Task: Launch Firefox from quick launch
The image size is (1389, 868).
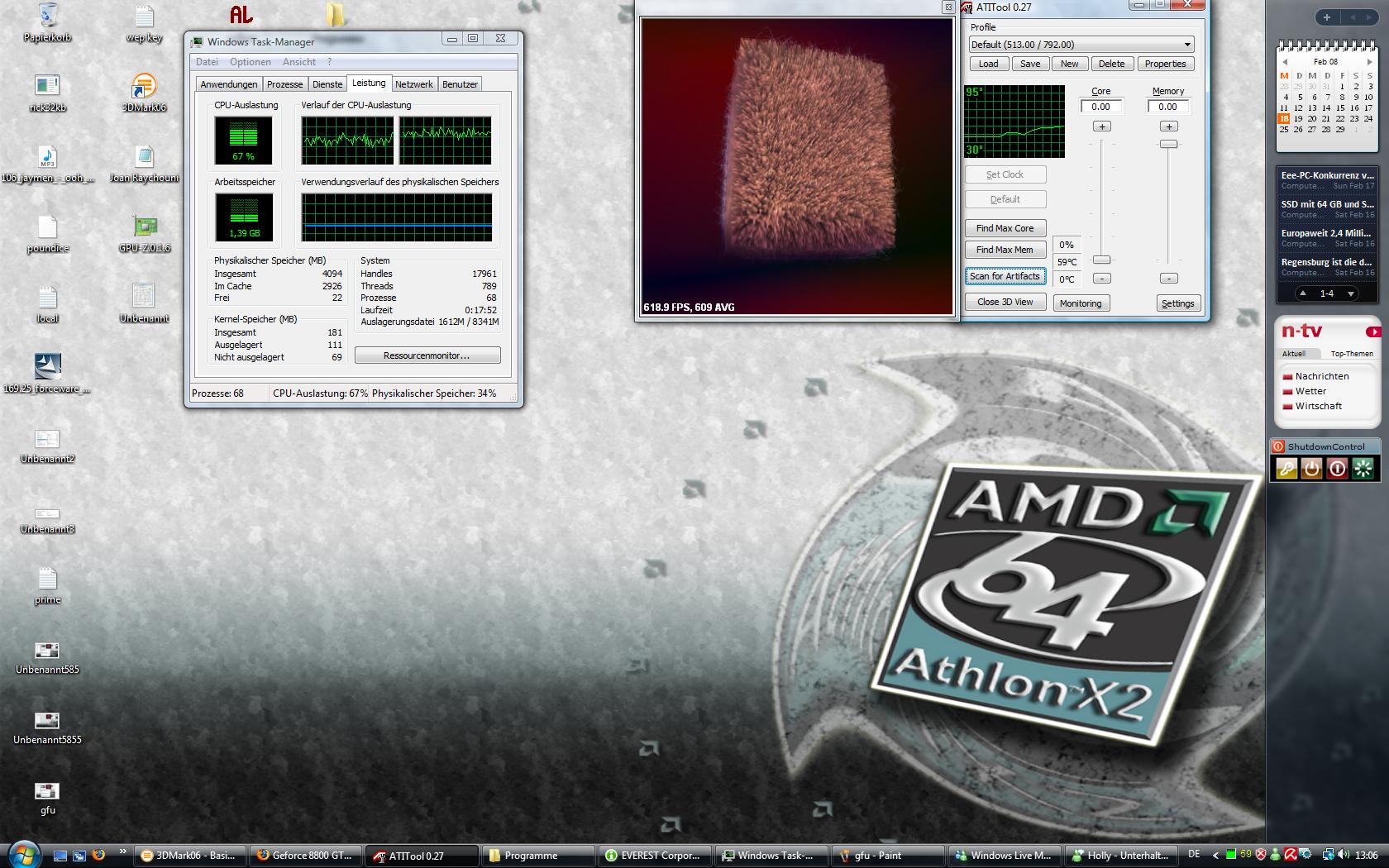Action: click(x=98, y=855)
